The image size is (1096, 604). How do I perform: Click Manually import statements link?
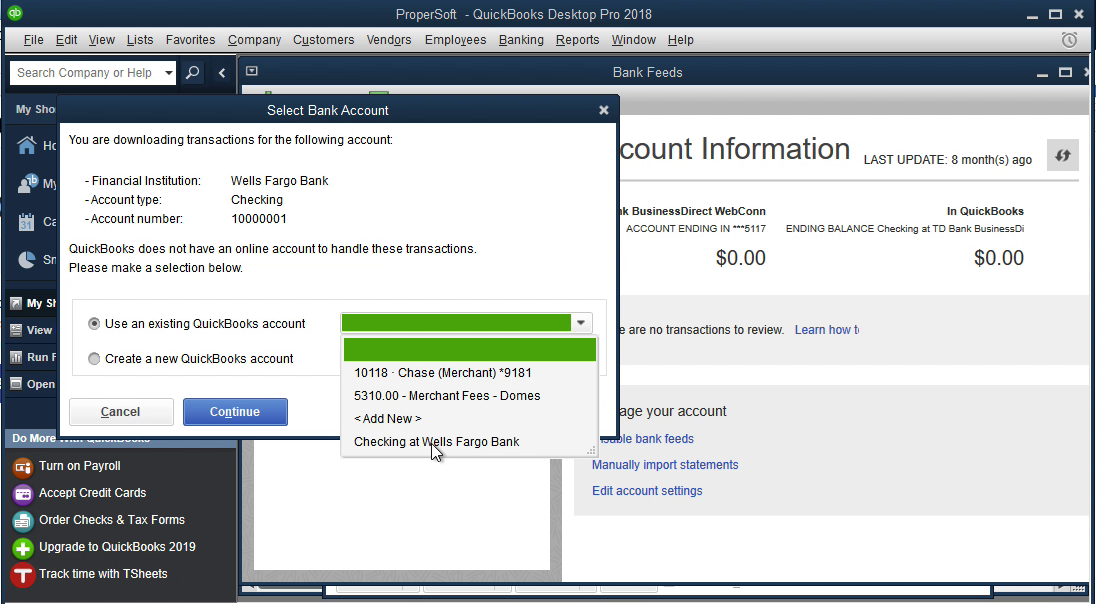click(x=665, y=465)
